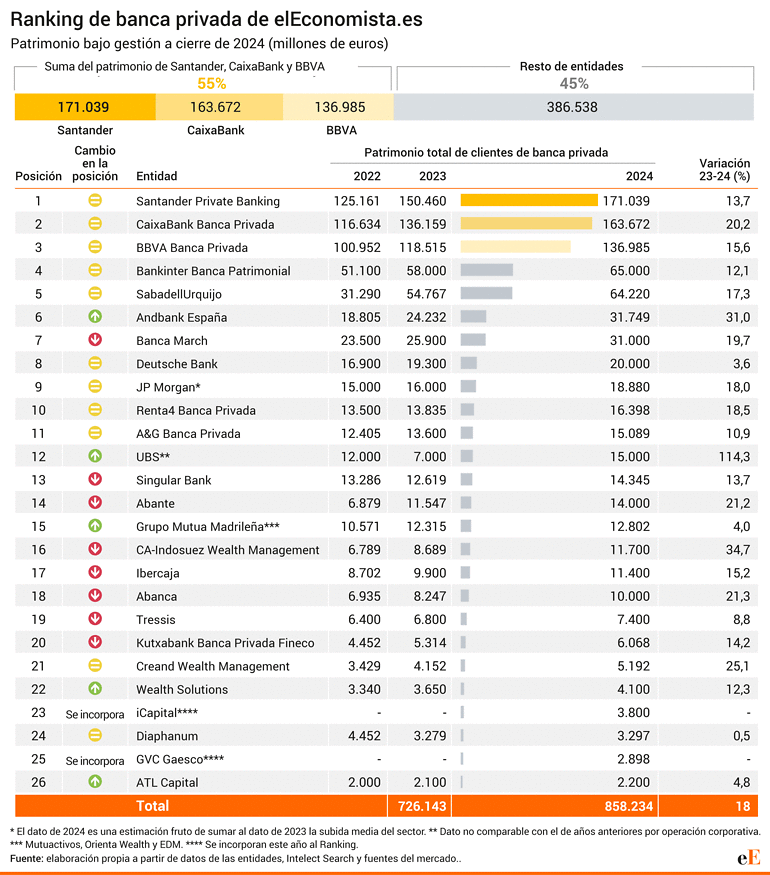Click 'Se incorpora' in the iCapital row
Viewport: 770px width, 875px height.
[x=95, y=714]
